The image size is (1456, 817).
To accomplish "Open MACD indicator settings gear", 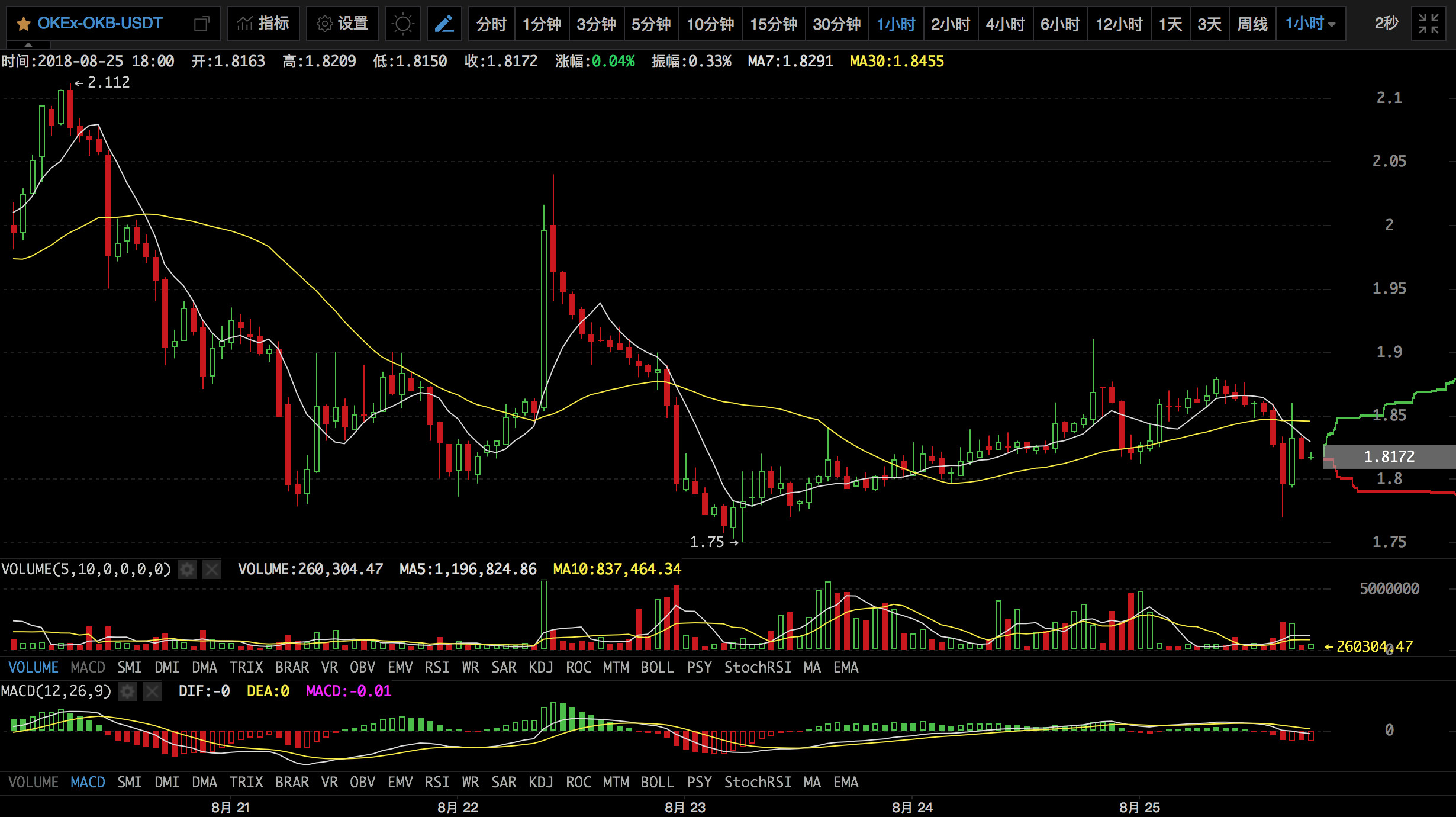I will click(127, 691).
